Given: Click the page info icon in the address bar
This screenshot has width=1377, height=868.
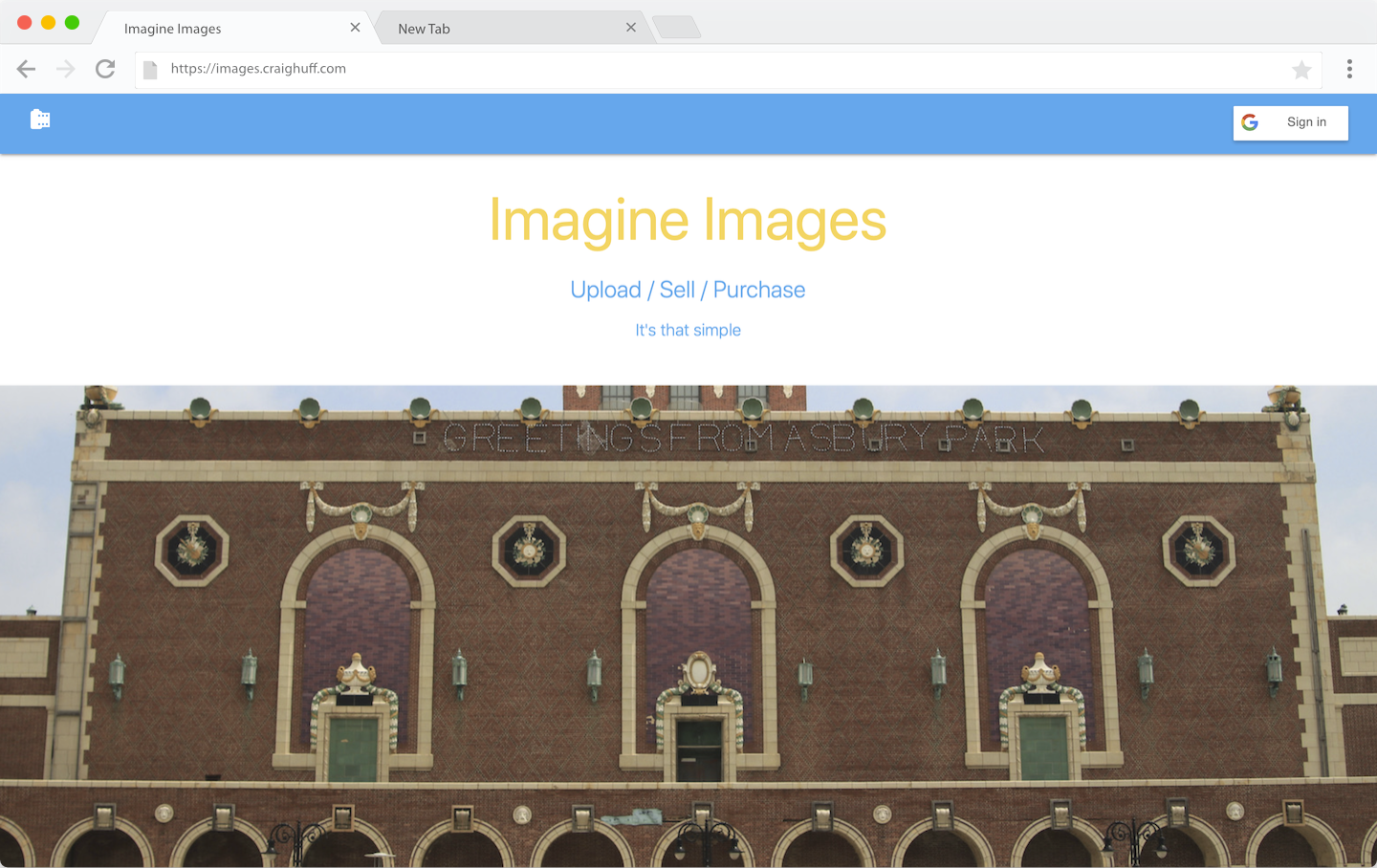Looking at the screenshot, I should 150,69.
